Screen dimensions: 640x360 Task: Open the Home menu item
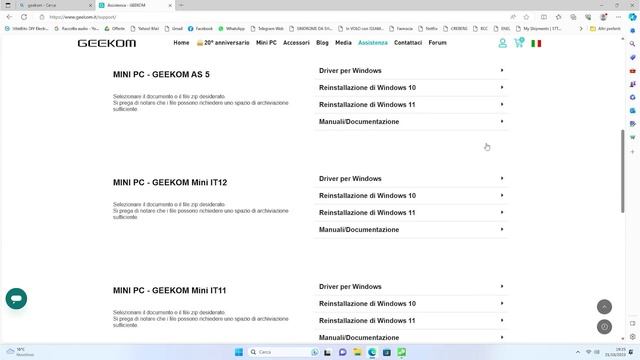pyautogui.click(x=181, y=42)
